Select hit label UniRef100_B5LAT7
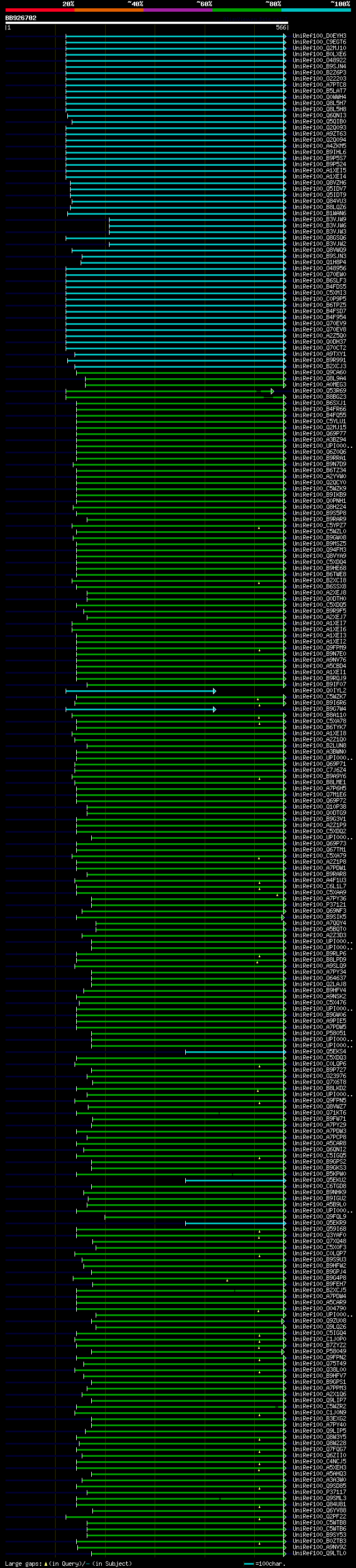This screenshot has width=356, height=1568. [x=319, y=91]
